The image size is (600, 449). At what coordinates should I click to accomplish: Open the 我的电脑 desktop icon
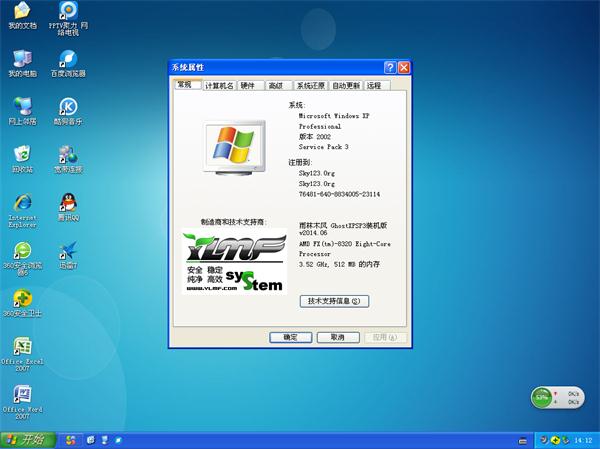[x=22, y=58]
